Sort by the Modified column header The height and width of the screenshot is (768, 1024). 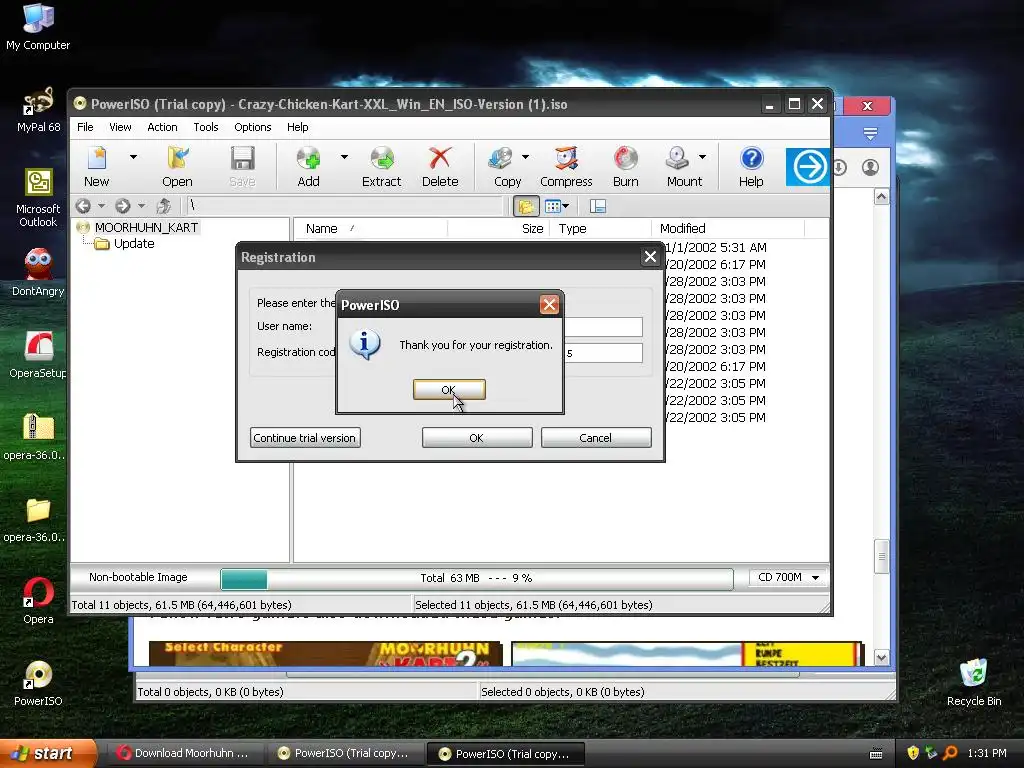point(728,229)
